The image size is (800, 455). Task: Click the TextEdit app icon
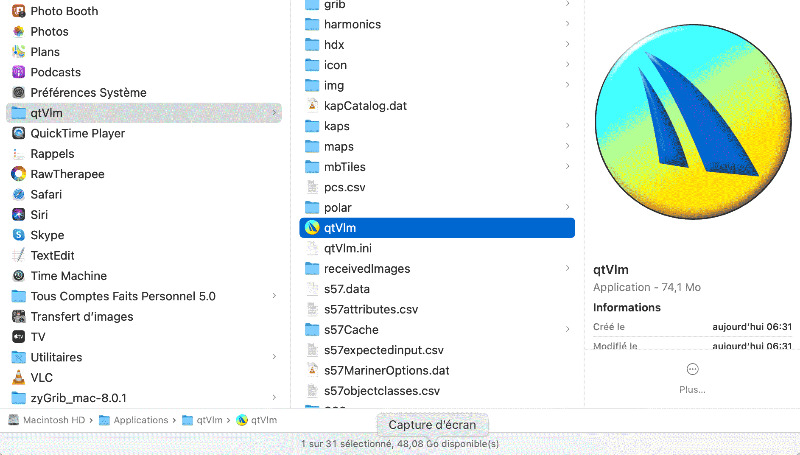pyautogui.click(x=18, y=255)
